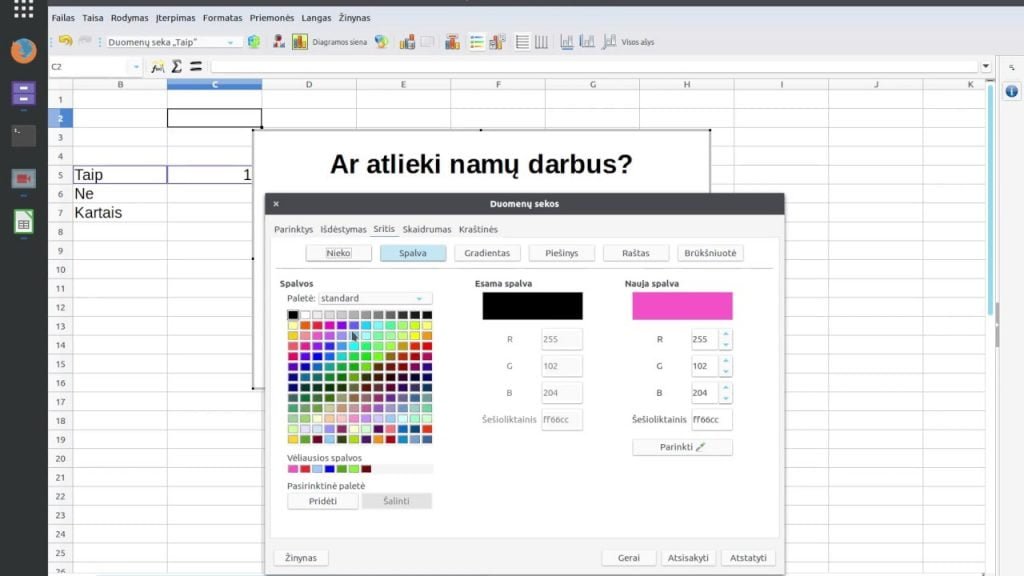Open the Format Selection icon
This screenshot has width=1024, height=576.
253,42
